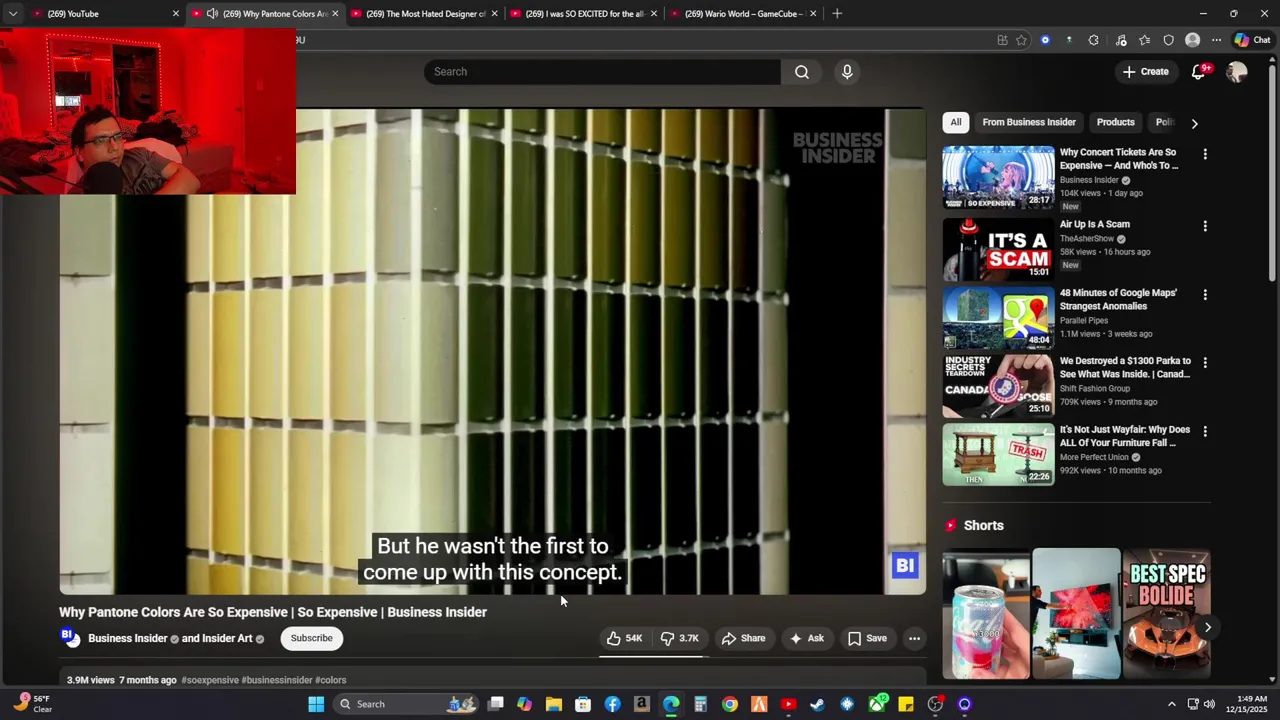Open browser Extensions puzzle icon

pyautogui.click(x=1093, y=40)
